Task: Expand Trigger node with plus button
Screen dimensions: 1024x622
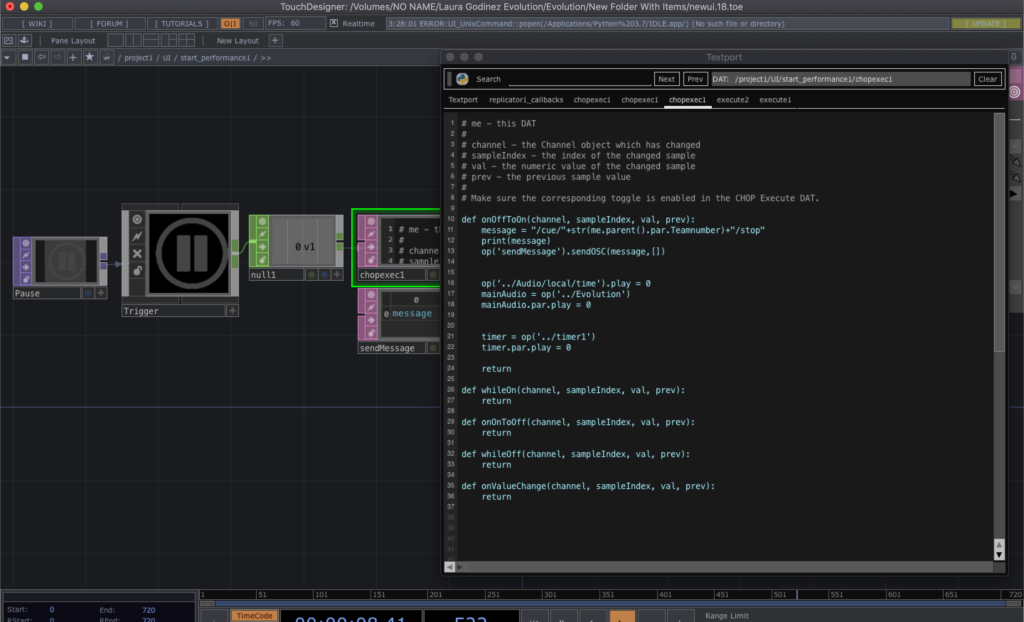Action: [x=232, y=311]
